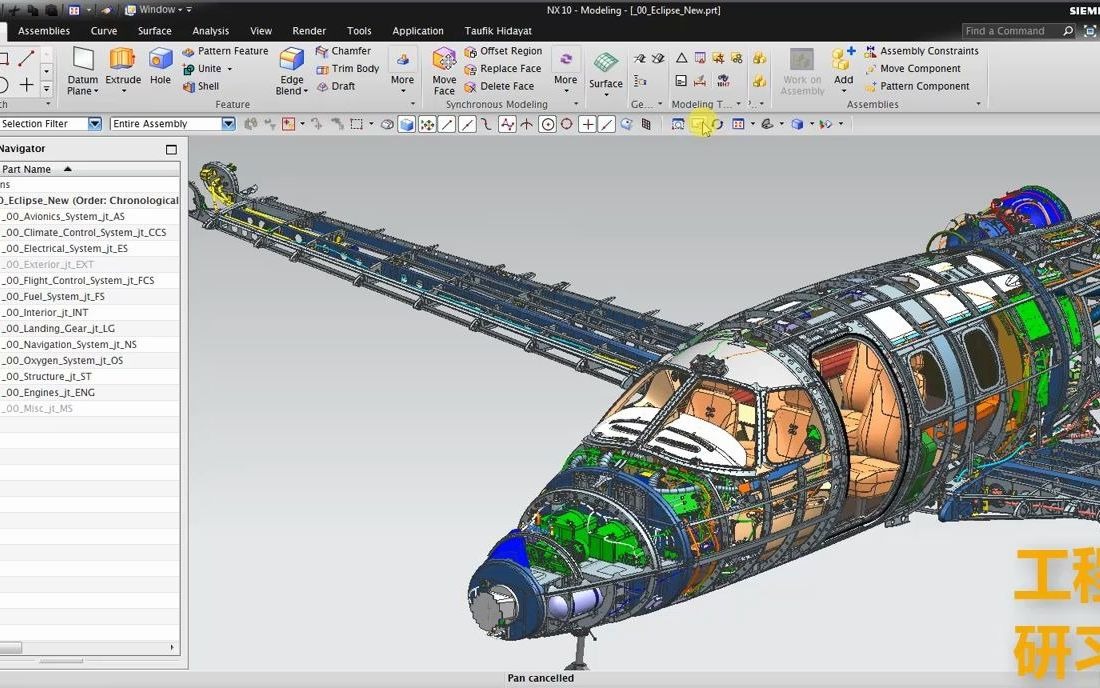1100x688 pixels.
Task: Sort by the Part Name column header
Action: (x=27, y=169)
